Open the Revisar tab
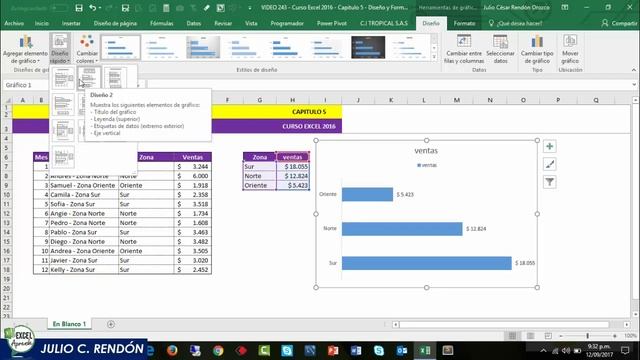This screenshot has width=640, height=360. (223, 23)
